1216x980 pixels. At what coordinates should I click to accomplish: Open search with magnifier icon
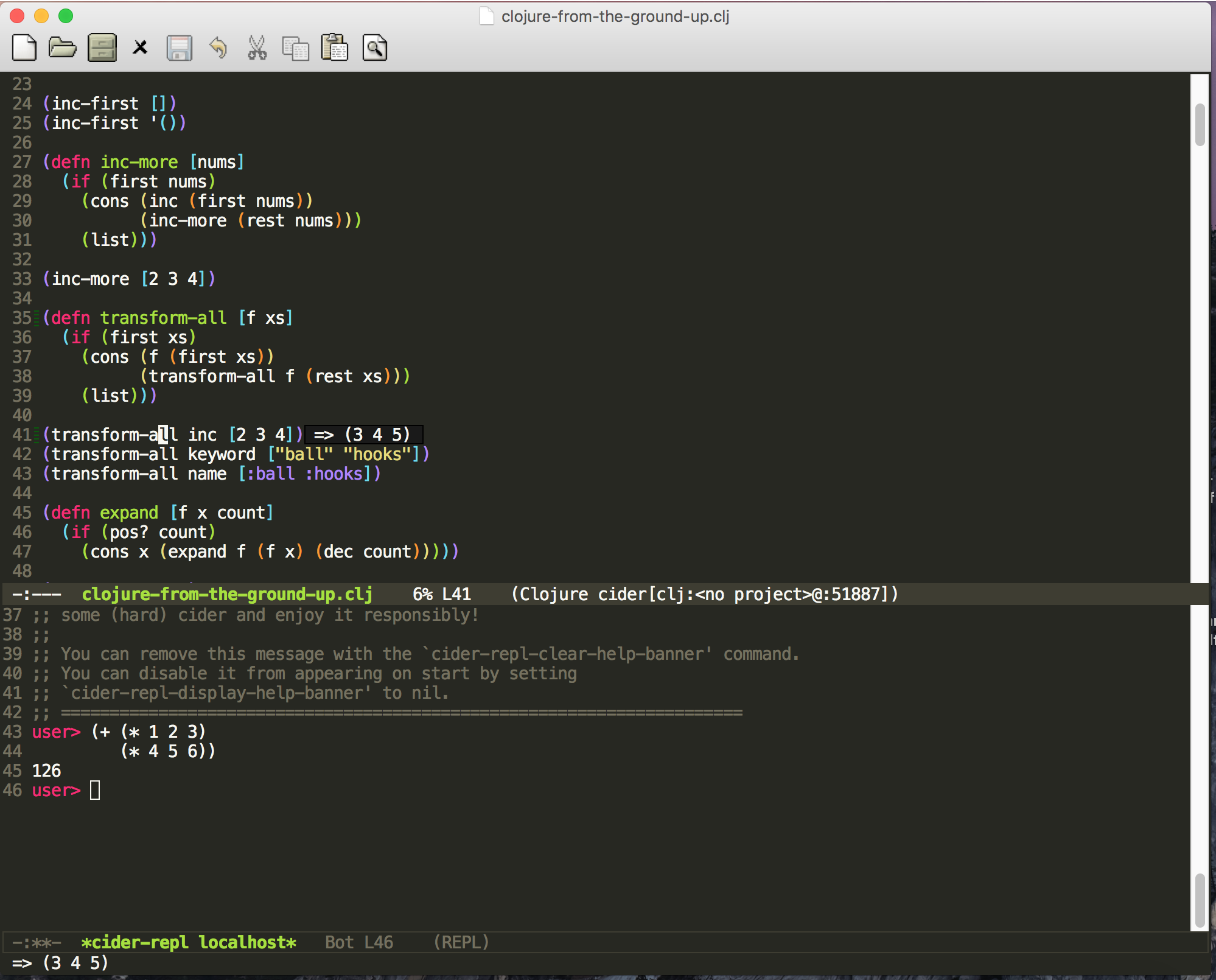coord(375,48)
